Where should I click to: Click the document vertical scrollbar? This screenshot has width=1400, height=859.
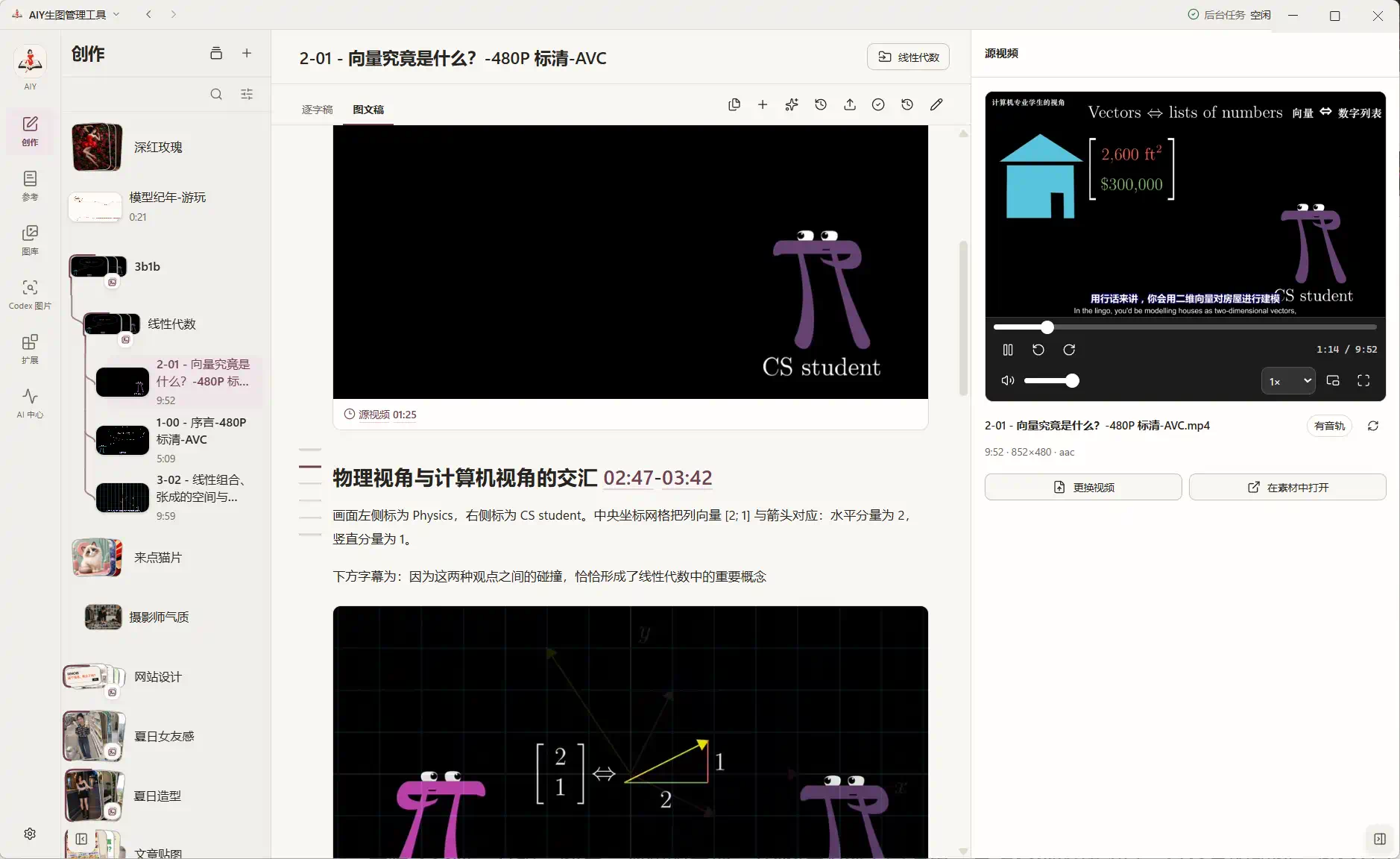963,318
